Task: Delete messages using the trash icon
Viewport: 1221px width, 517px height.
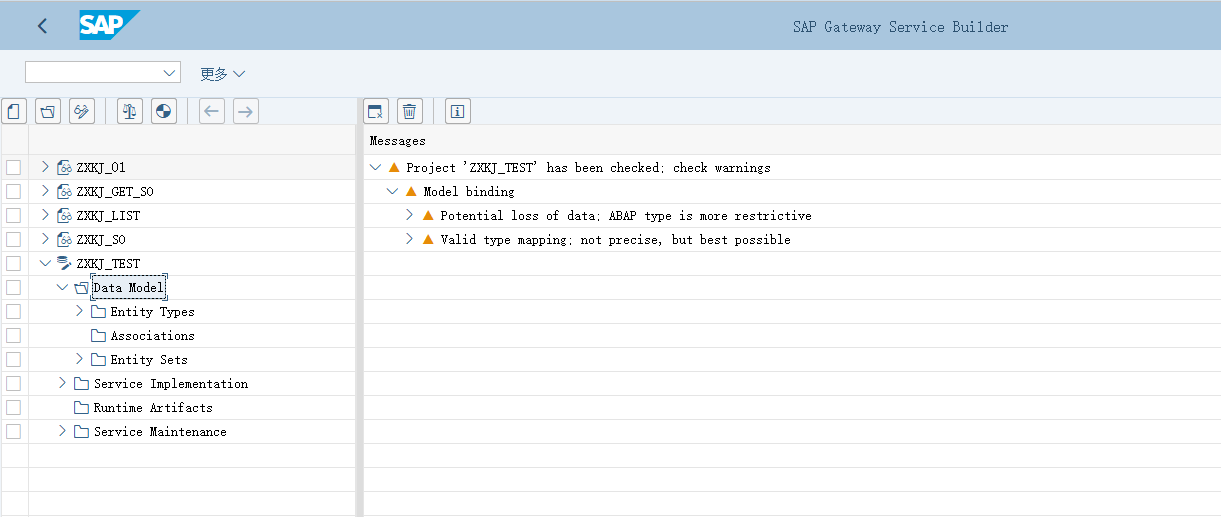Action: pyautogui.click(x=409, y=111)
